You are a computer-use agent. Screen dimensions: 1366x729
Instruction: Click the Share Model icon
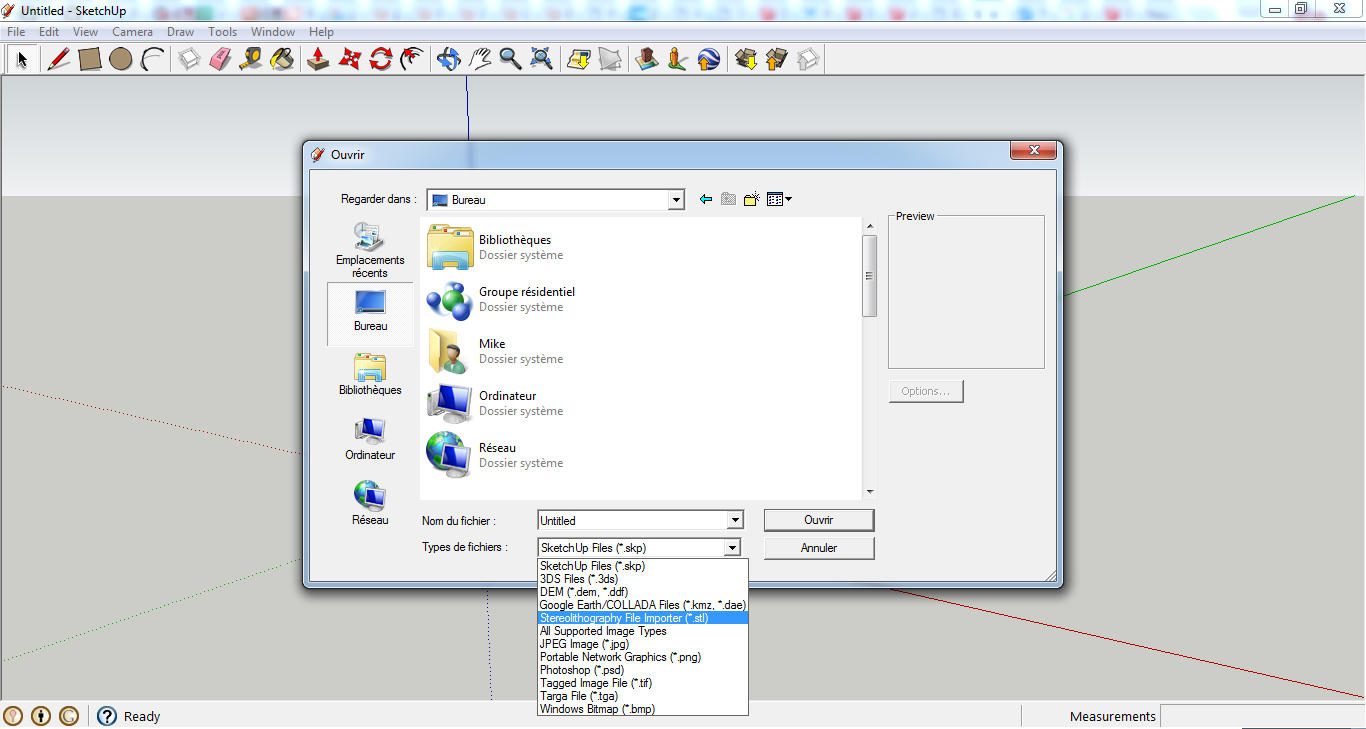tap(776, 59)
